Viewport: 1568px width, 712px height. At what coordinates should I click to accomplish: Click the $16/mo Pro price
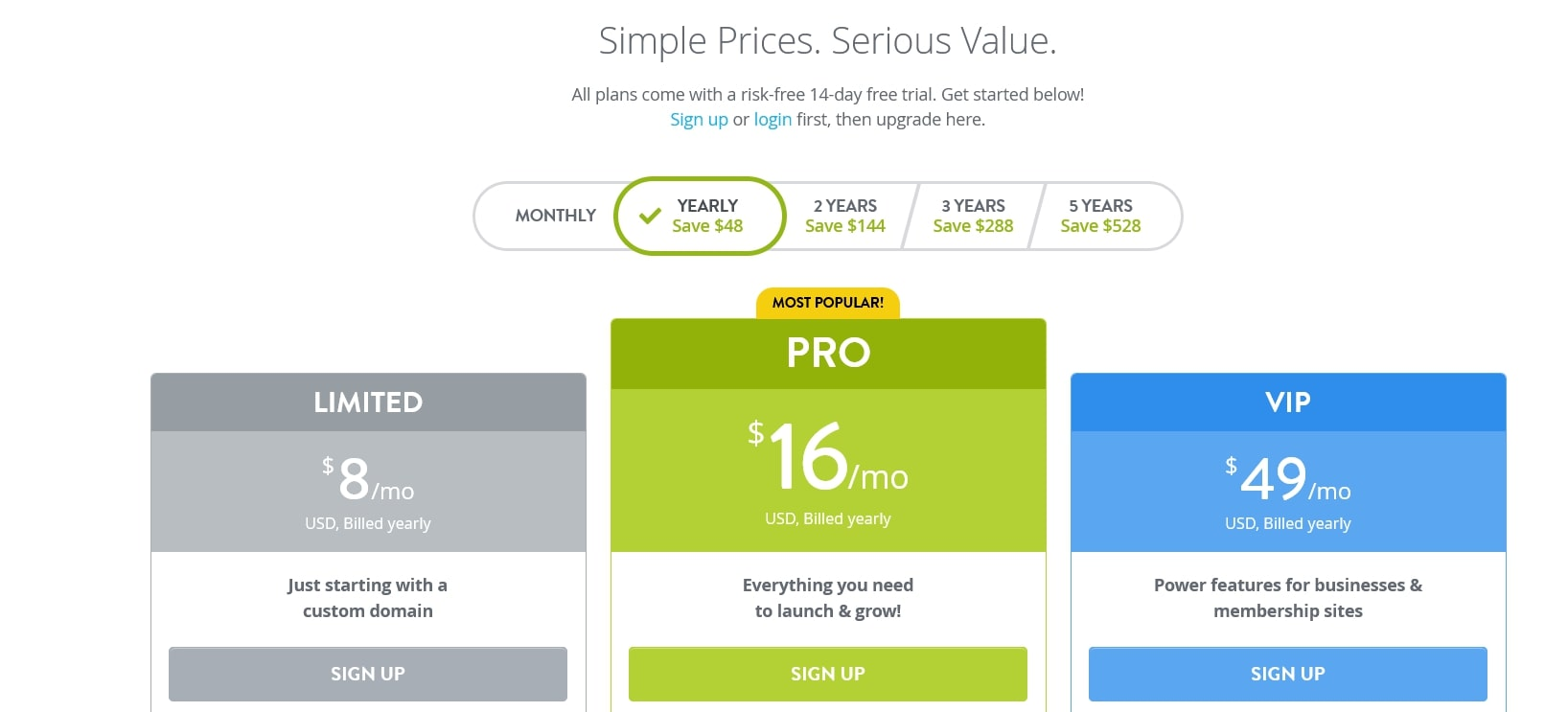click(828, 458)
